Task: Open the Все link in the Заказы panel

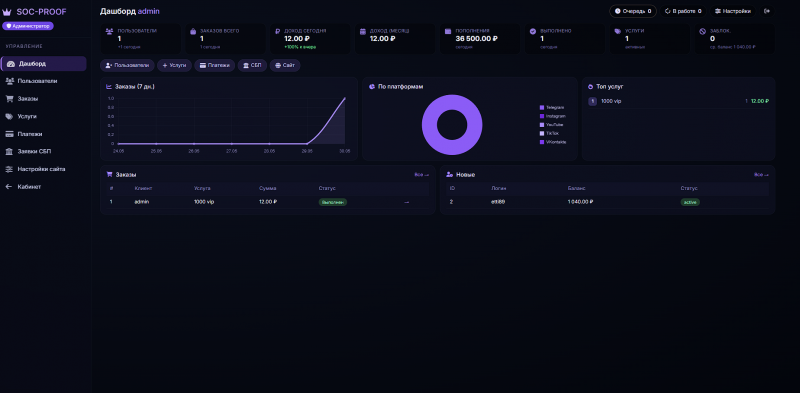Action: coord(421,175)
